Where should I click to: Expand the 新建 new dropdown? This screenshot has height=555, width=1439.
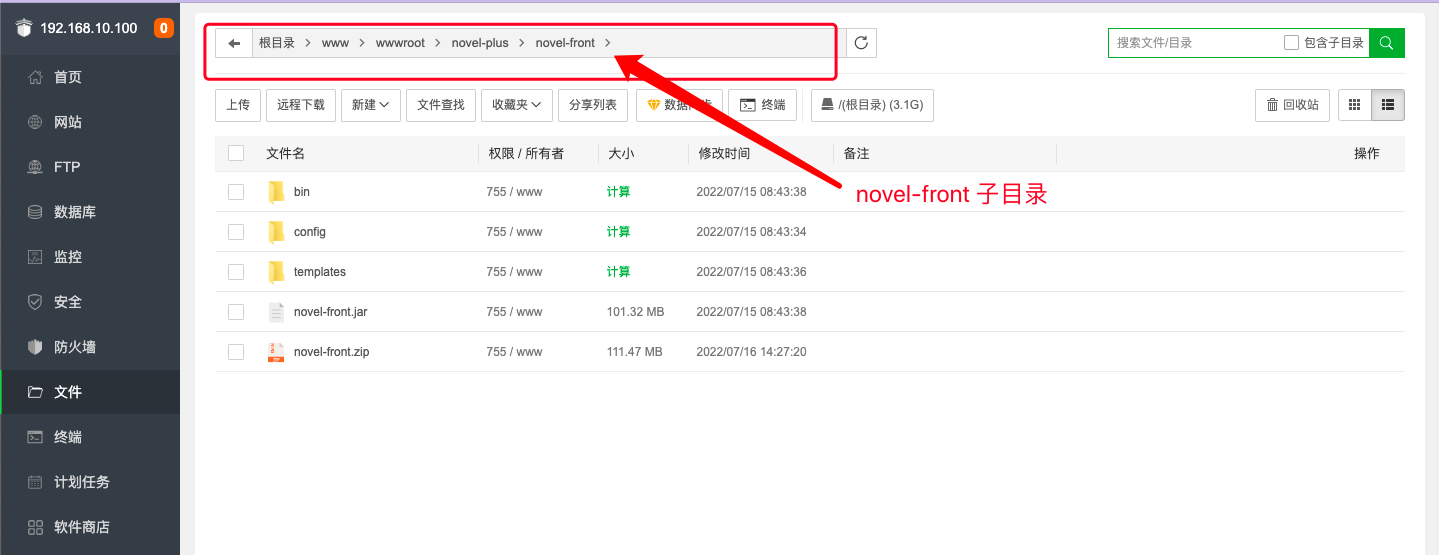(371, 105)
